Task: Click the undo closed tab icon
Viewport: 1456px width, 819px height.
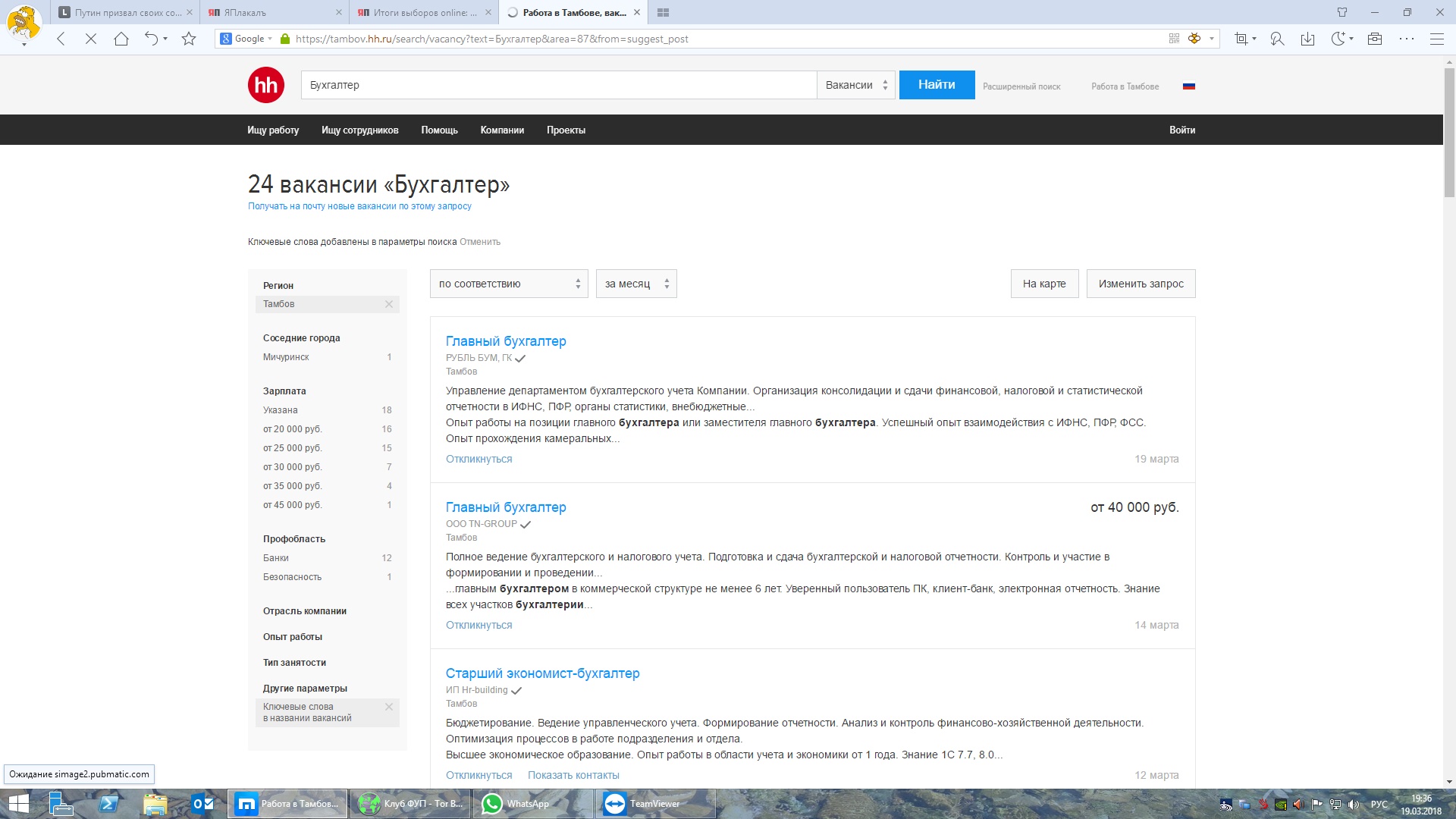Action: point(152,39)
